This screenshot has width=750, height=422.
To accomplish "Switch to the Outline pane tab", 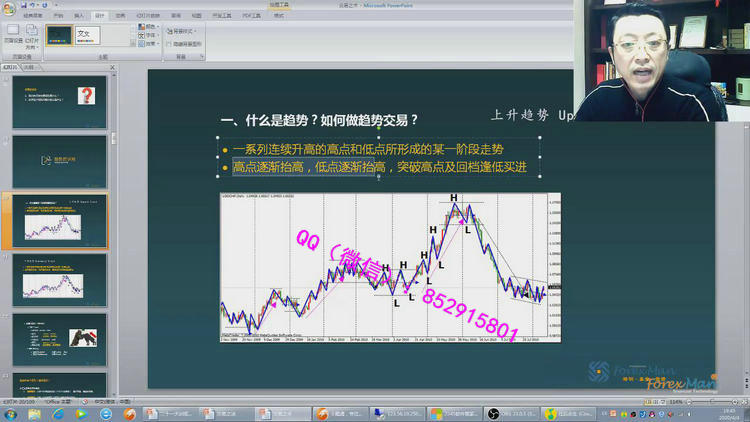I will coord(29,67).
